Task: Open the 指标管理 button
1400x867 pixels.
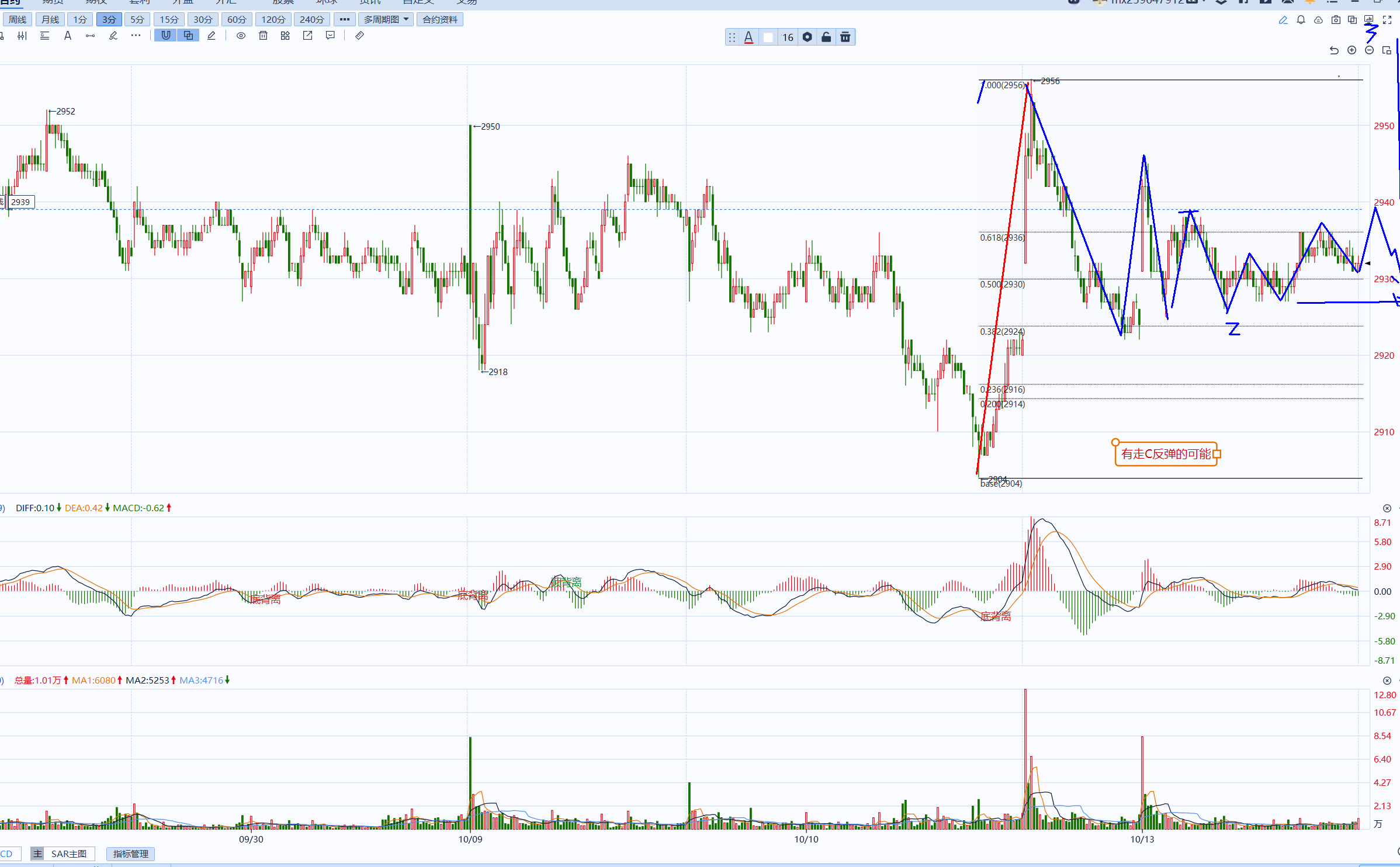Action: [130, 854]
